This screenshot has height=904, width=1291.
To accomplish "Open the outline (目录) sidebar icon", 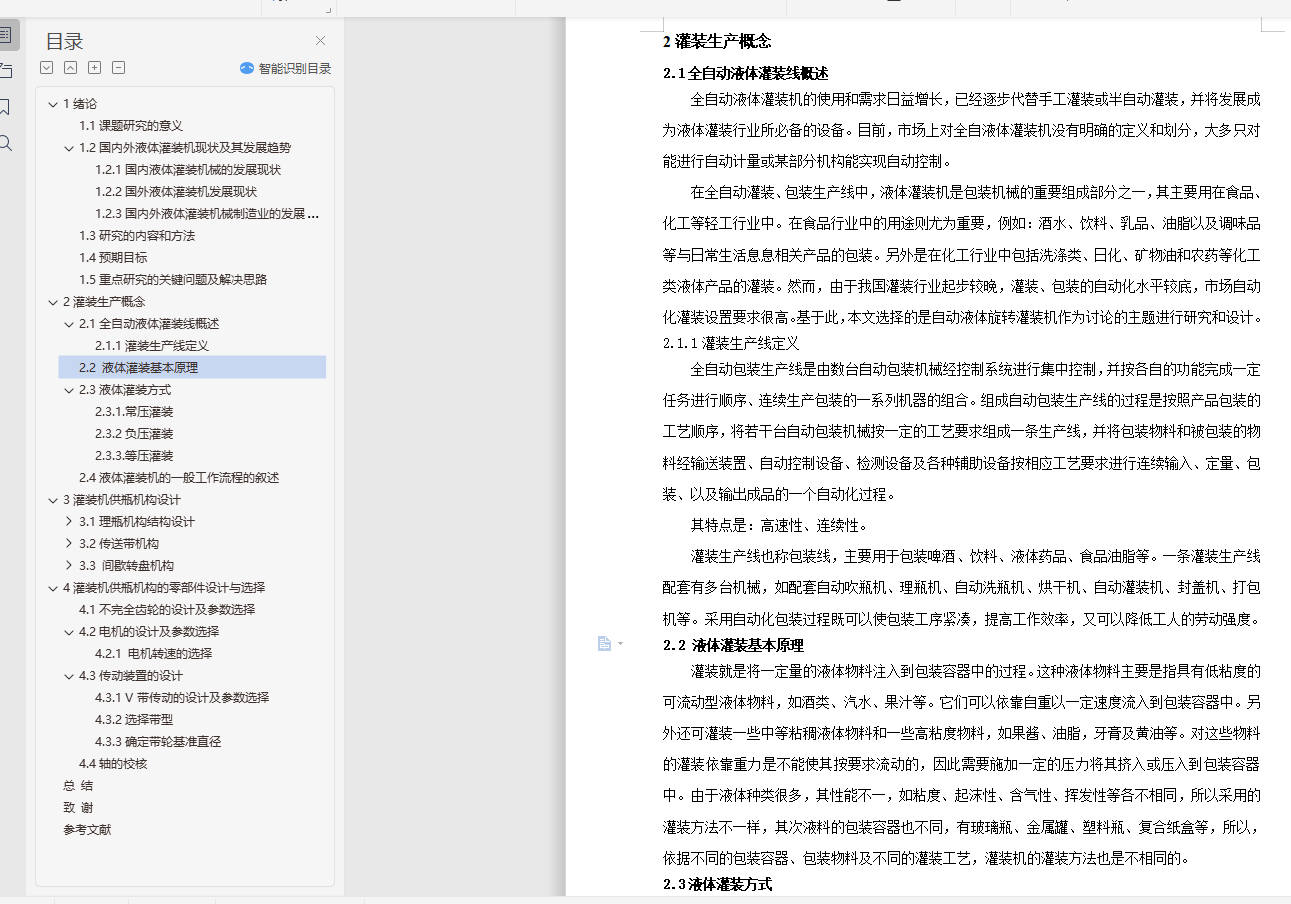I will click(5, 35).
